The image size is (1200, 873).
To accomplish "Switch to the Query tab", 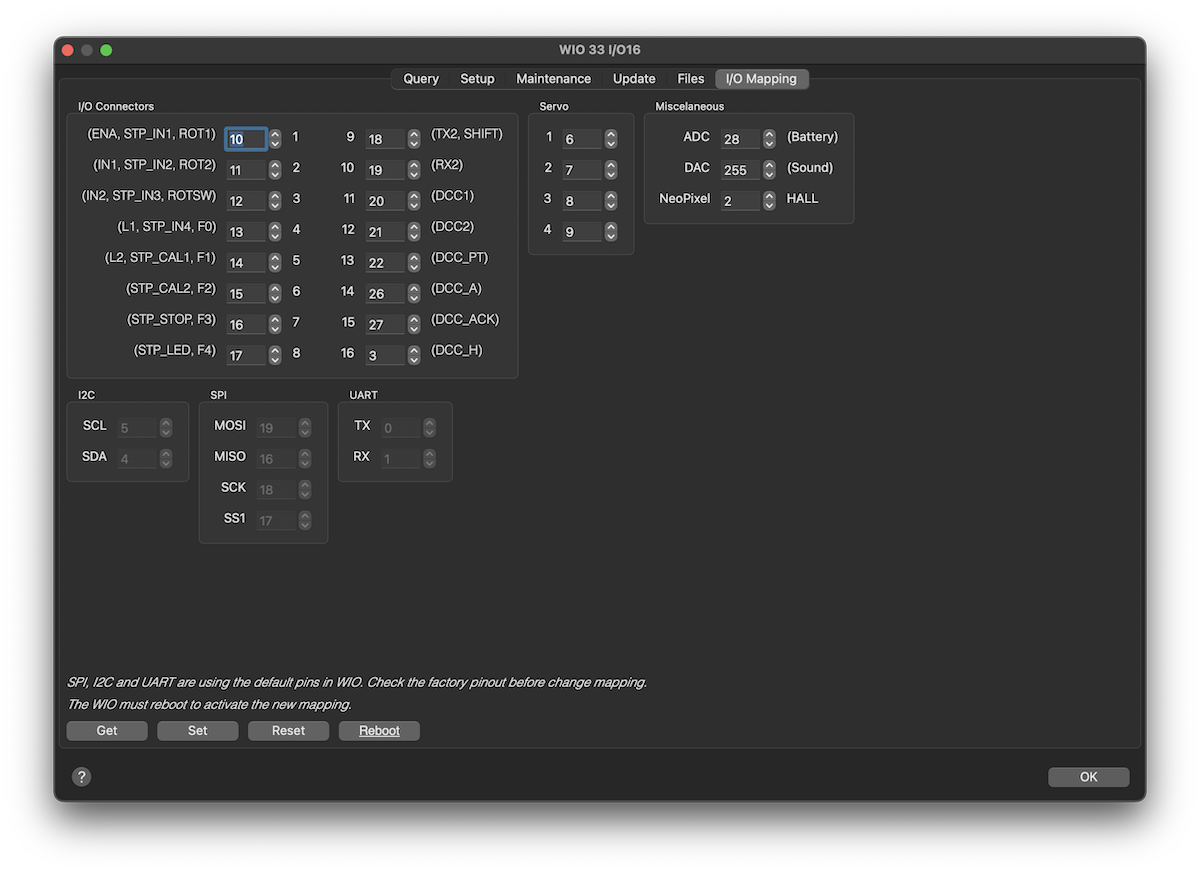I will pyautogui.click(x=421, y=79).
